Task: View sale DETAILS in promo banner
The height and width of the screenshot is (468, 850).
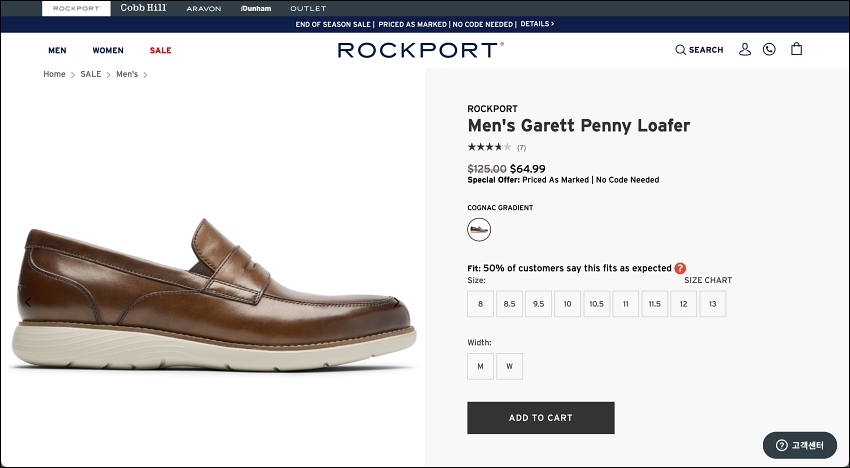Action: 537,24
